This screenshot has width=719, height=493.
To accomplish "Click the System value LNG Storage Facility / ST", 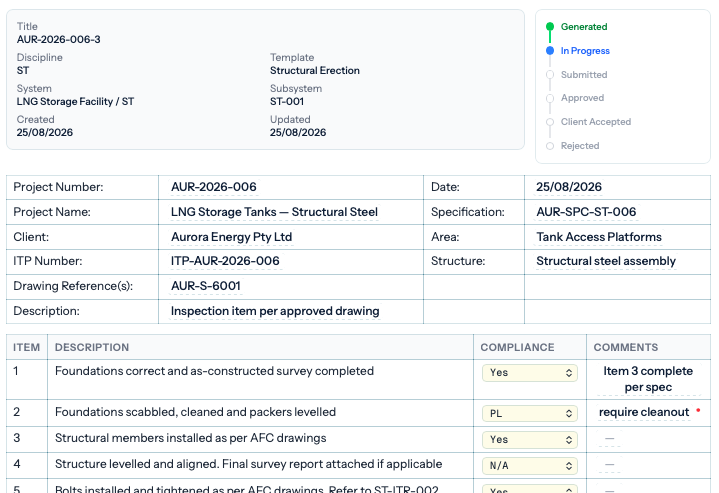I will [x=75, y=101].
